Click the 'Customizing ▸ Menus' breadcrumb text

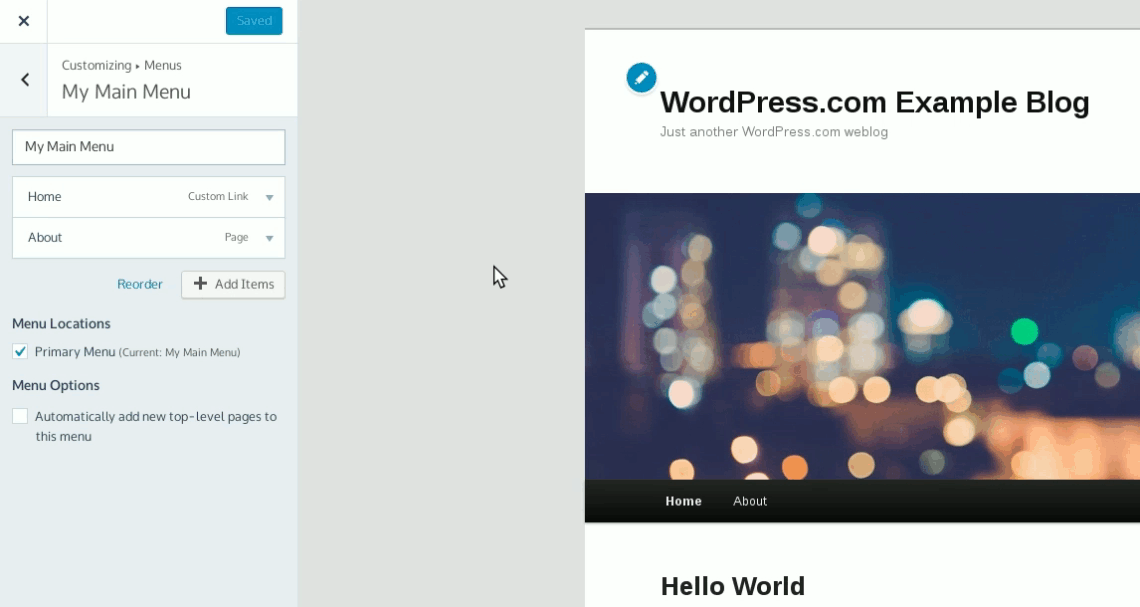coord(121,65)
